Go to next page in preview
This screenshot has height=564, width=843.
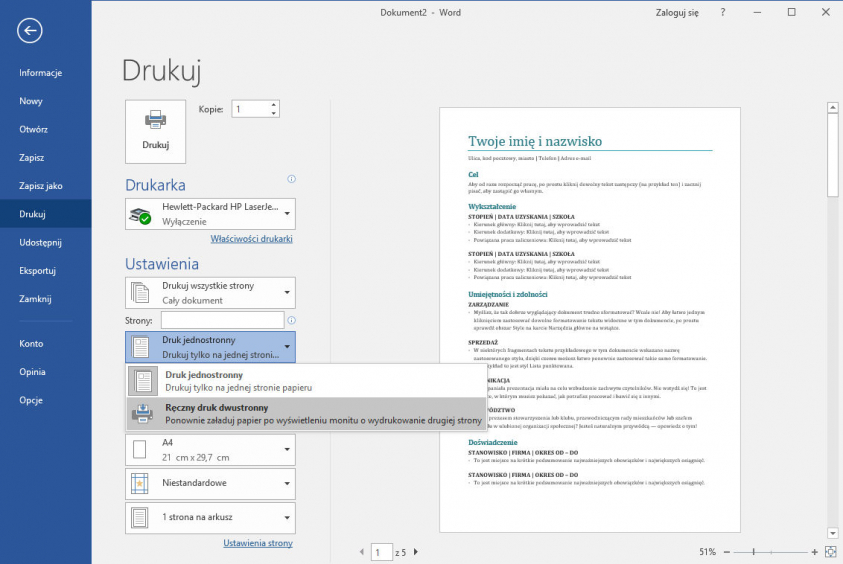(416, 552)
